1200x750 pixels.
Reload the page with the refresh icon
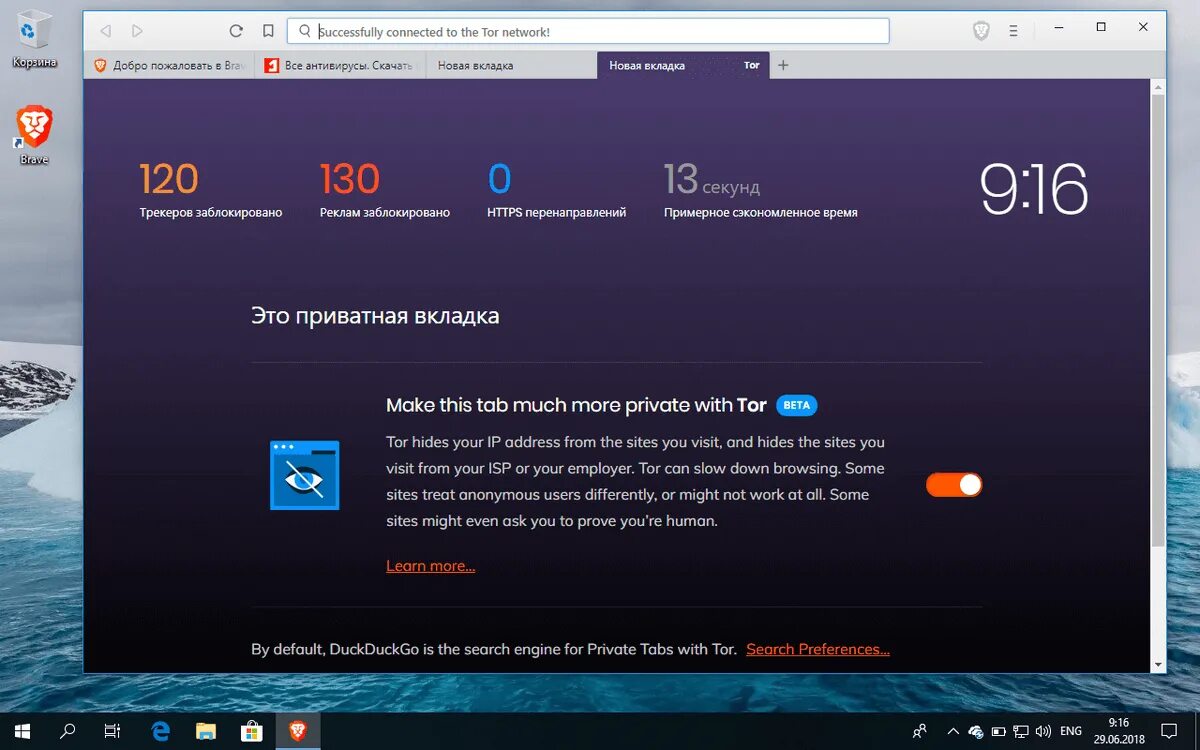pyautogui.click(x=236, y=31)
